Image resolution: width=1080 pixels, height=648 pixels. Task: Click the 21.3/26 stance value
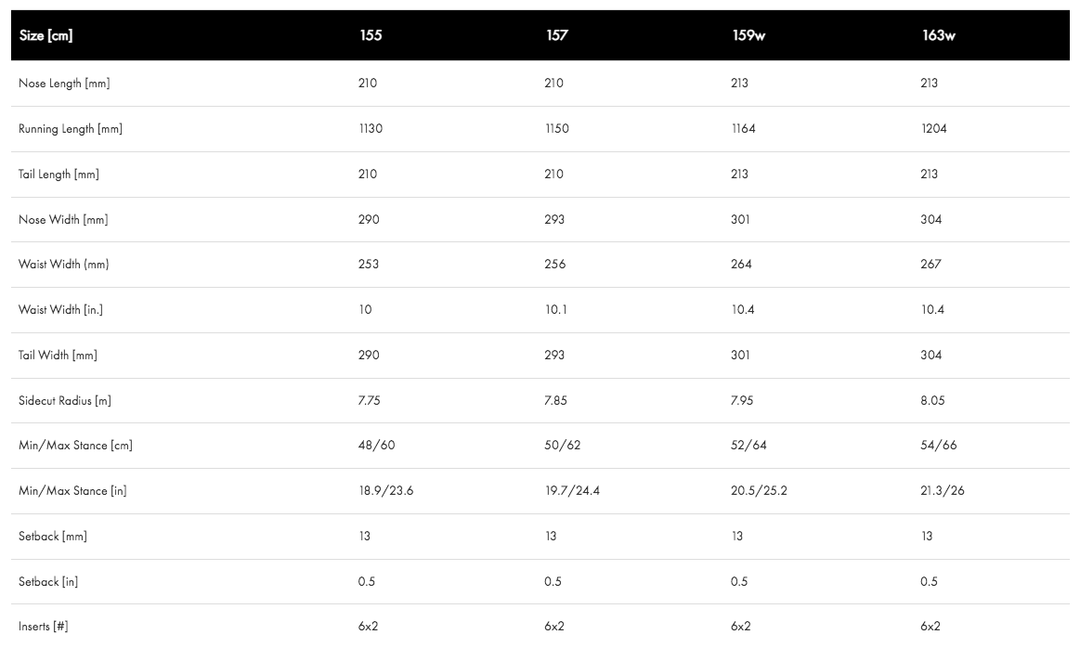click(942, 491)
